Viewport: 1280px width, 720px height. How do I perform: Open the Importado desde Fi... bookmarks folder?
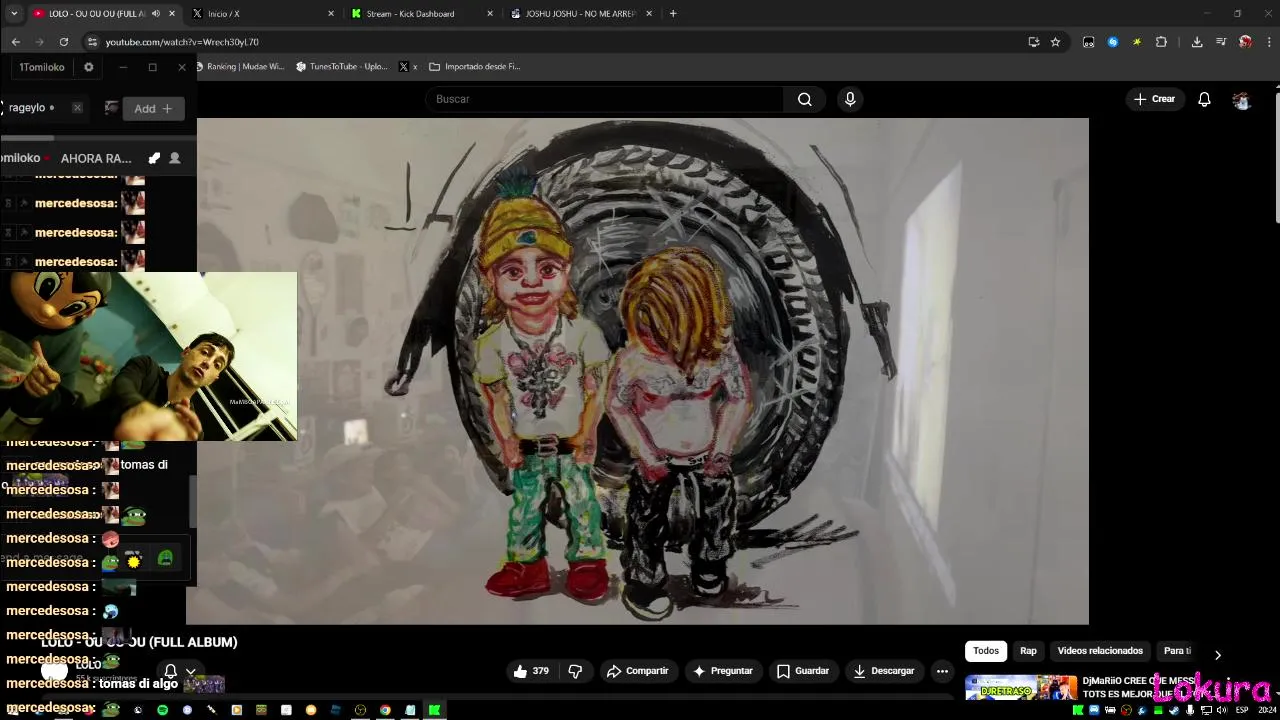point(475,67)
